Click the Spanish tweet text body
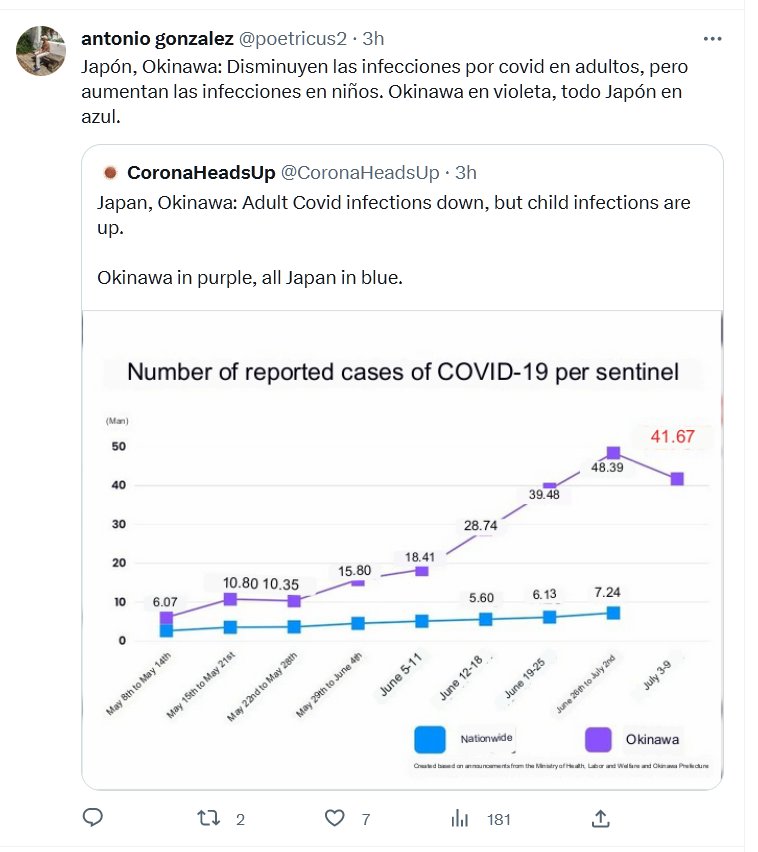758x852 pixels. tap(384, 91)
